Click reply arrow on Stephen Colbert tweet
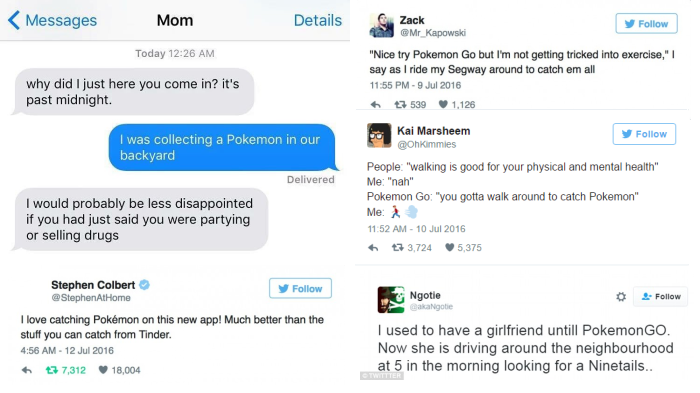 (27, 370)
